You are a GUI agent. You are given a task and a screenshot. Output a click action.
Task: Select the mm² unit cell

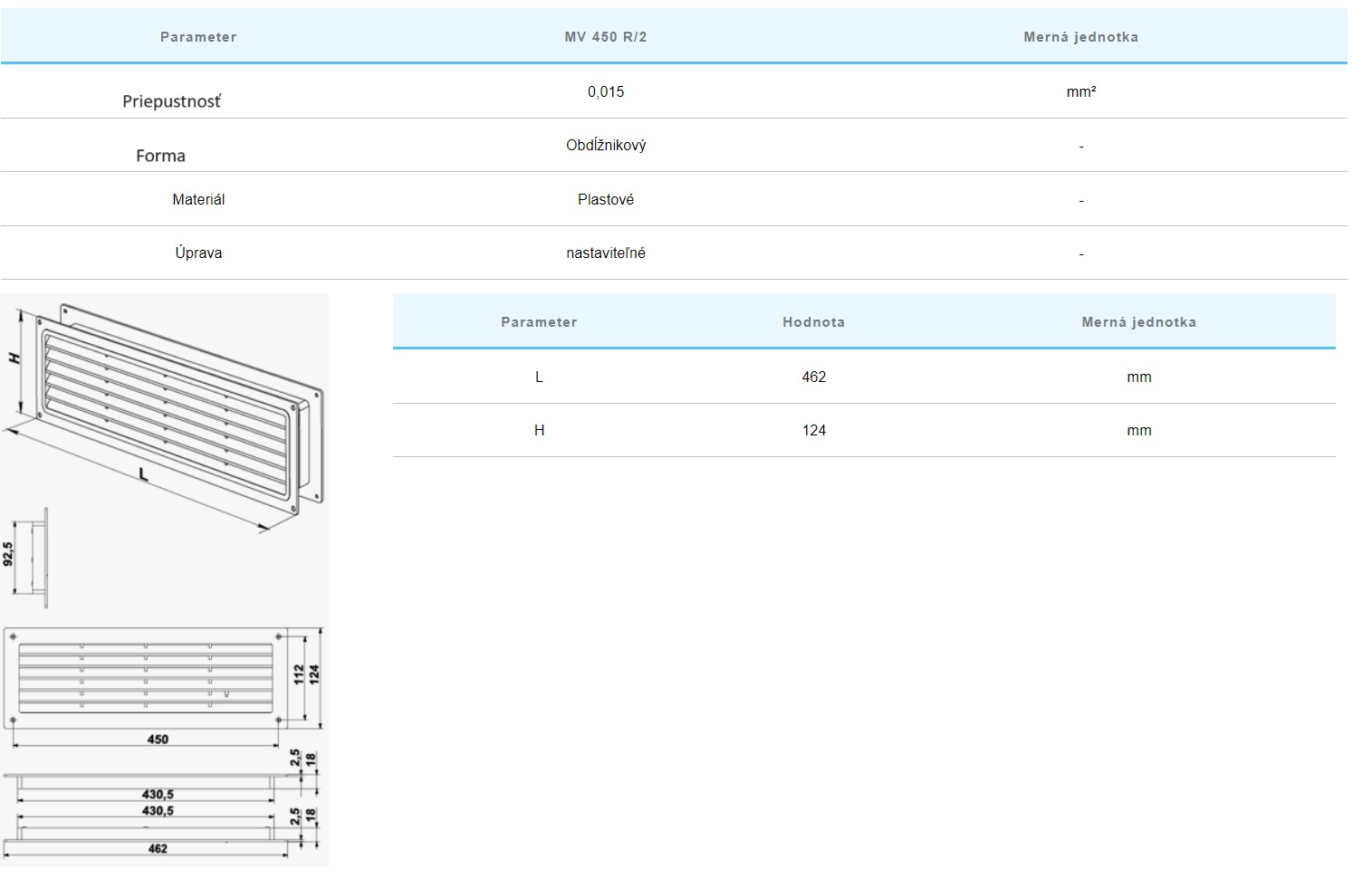[1080, 91]
